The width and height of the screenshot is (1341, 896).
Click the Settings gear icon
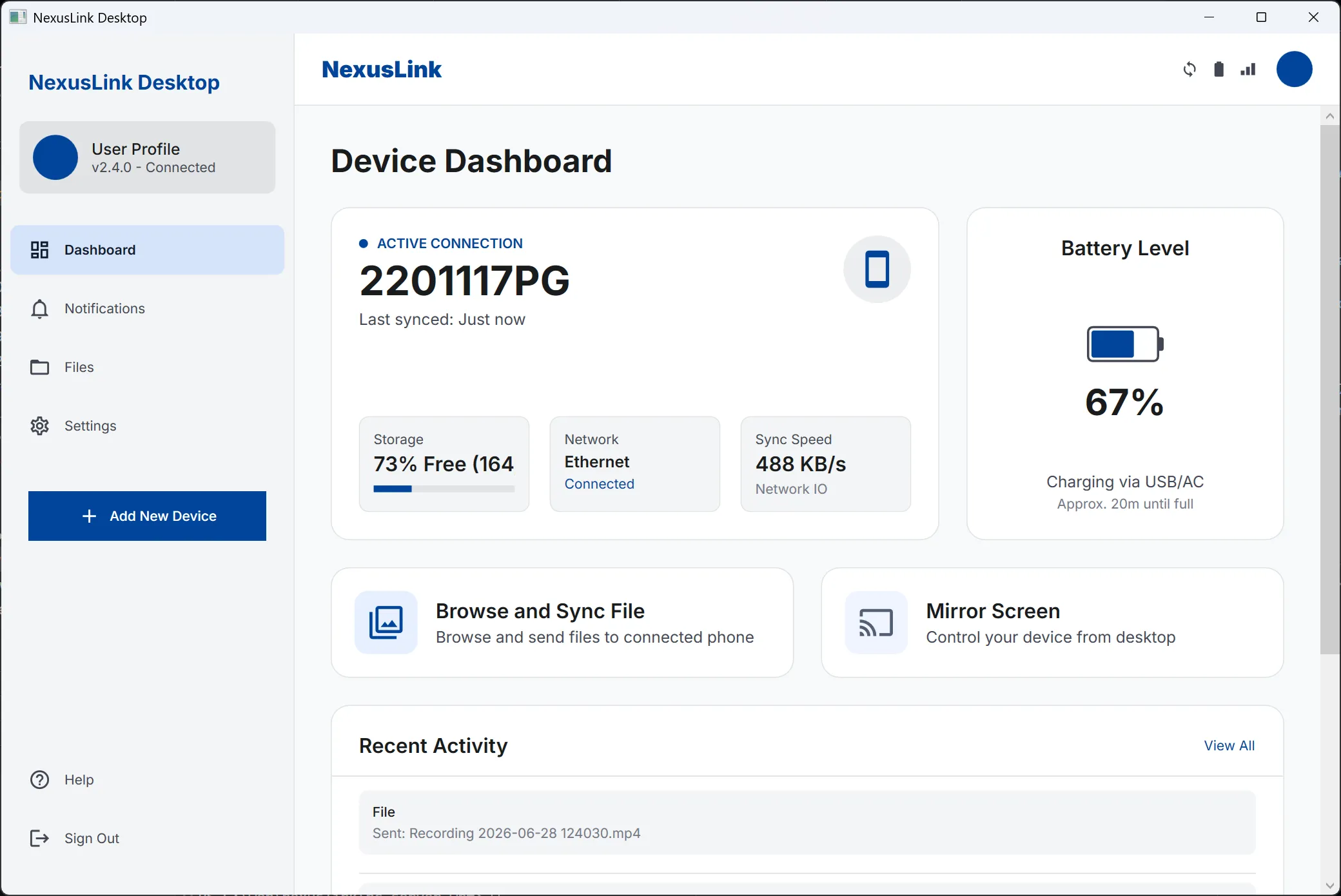(x=39, y=426)
